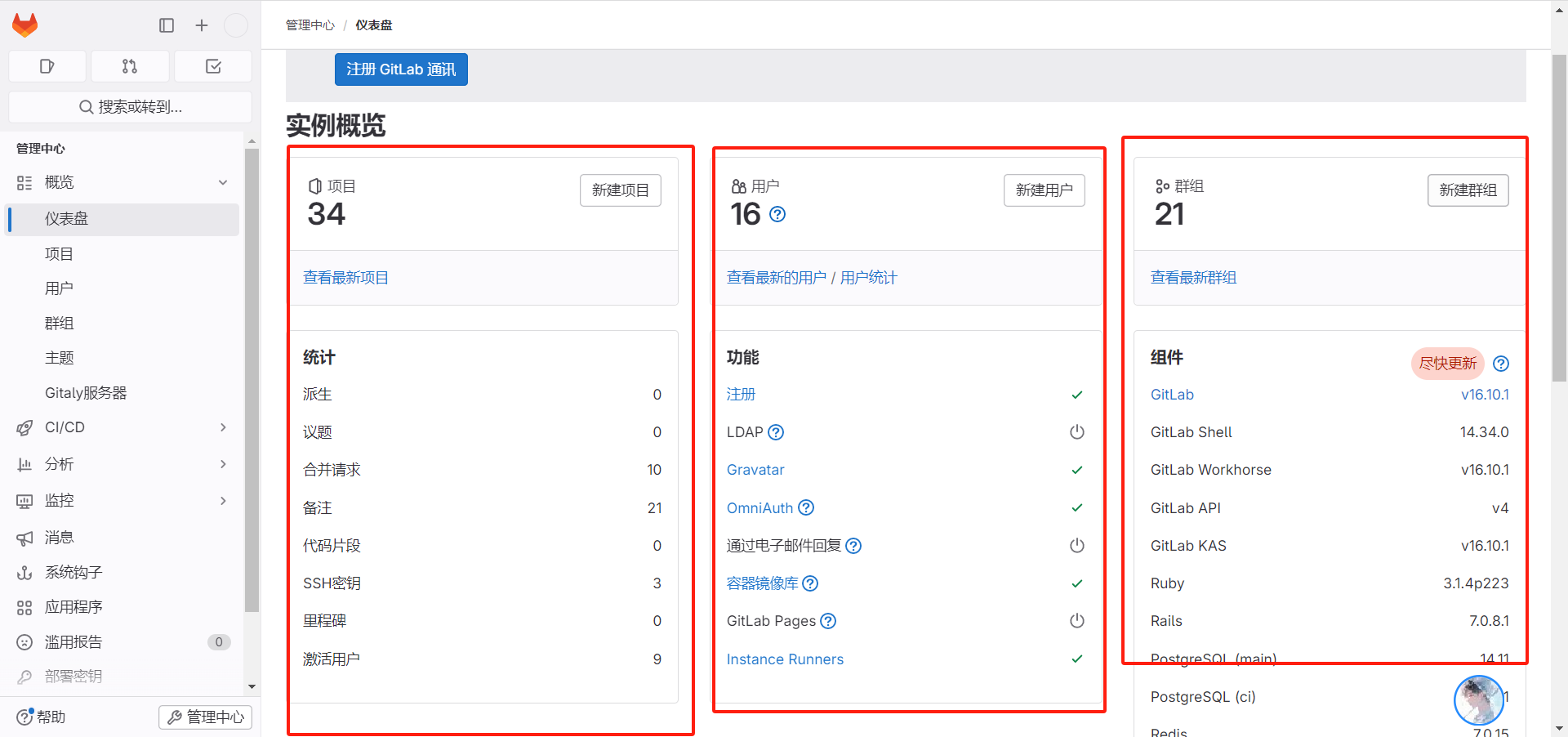Click the main page scroll down arrow
The width and height of the screenshot is (1568, 737).
point(1559,728)
